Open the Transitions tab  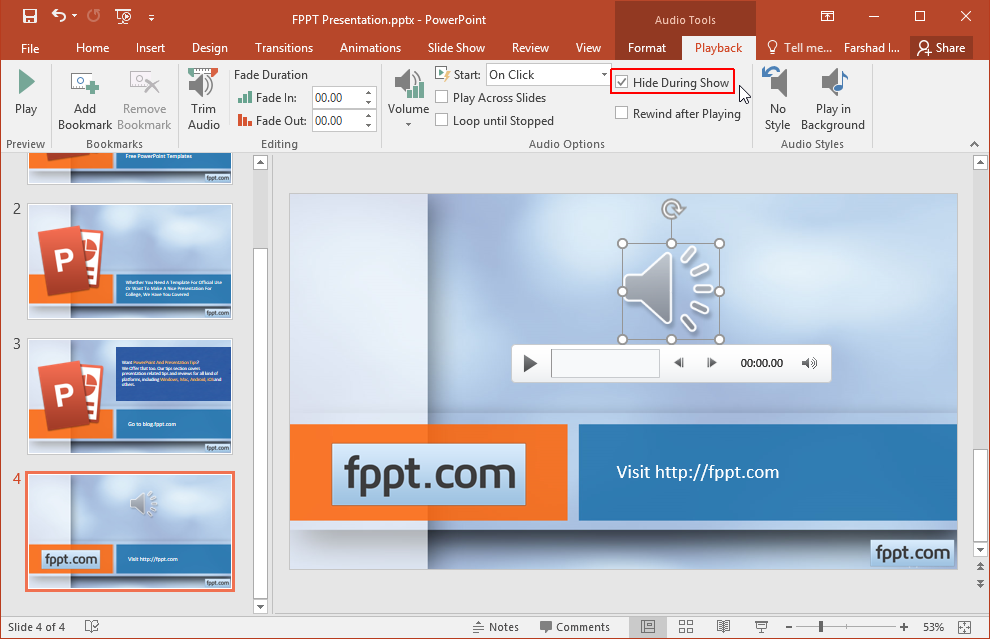(x=283, y=48)
